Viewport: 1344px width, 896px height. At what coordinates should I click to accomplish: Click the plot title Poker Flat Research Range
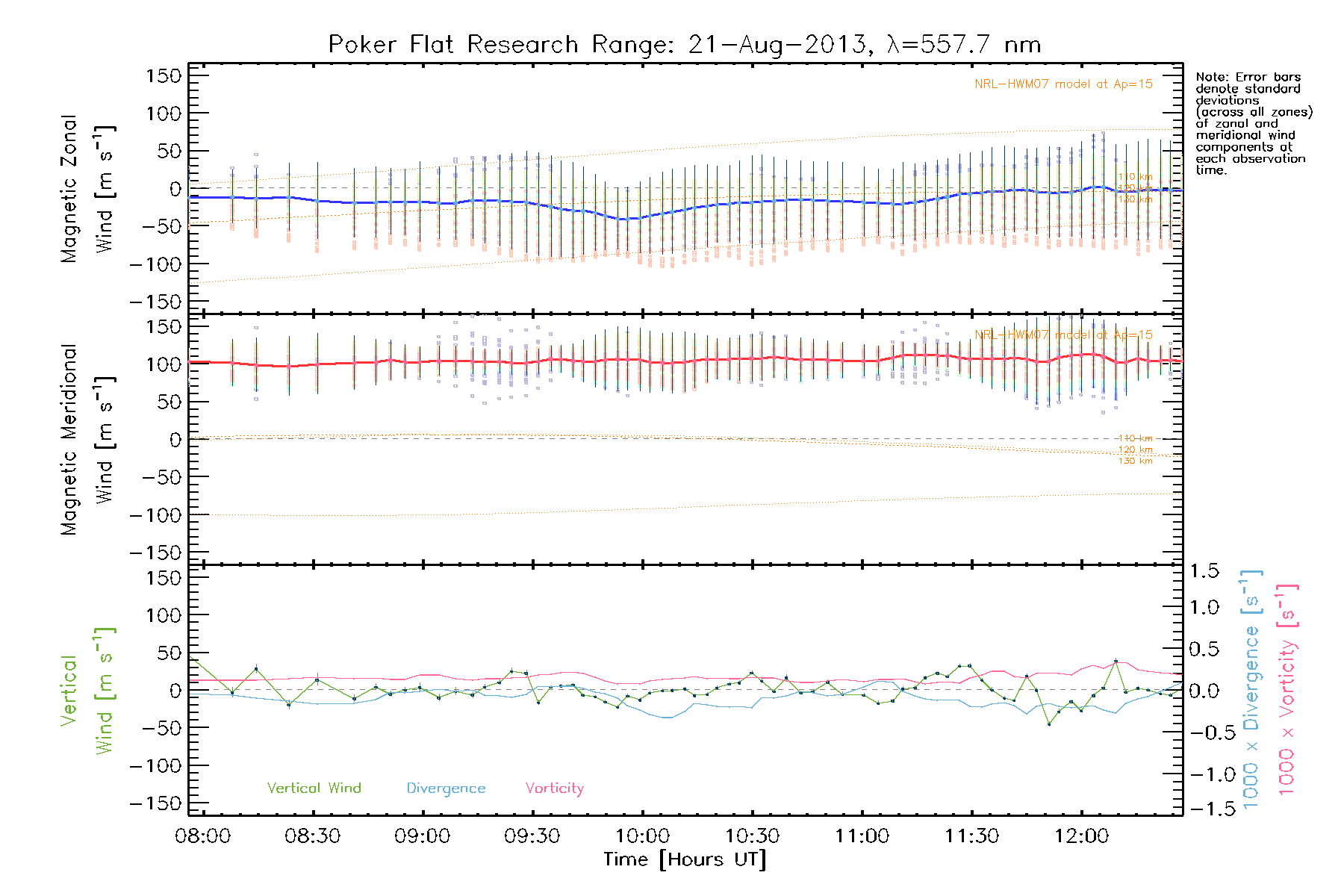click(684, 45)
